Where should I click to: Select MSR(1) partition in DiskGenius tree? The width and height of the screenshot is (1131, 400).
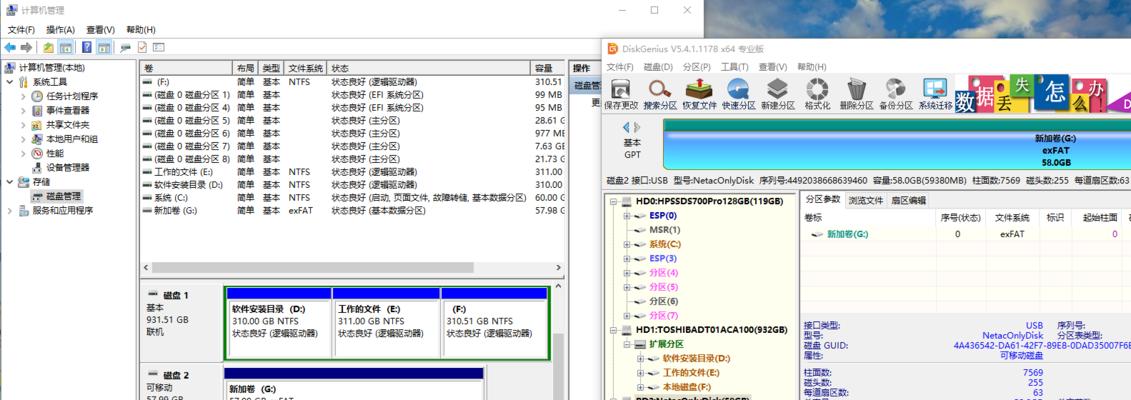664,230
